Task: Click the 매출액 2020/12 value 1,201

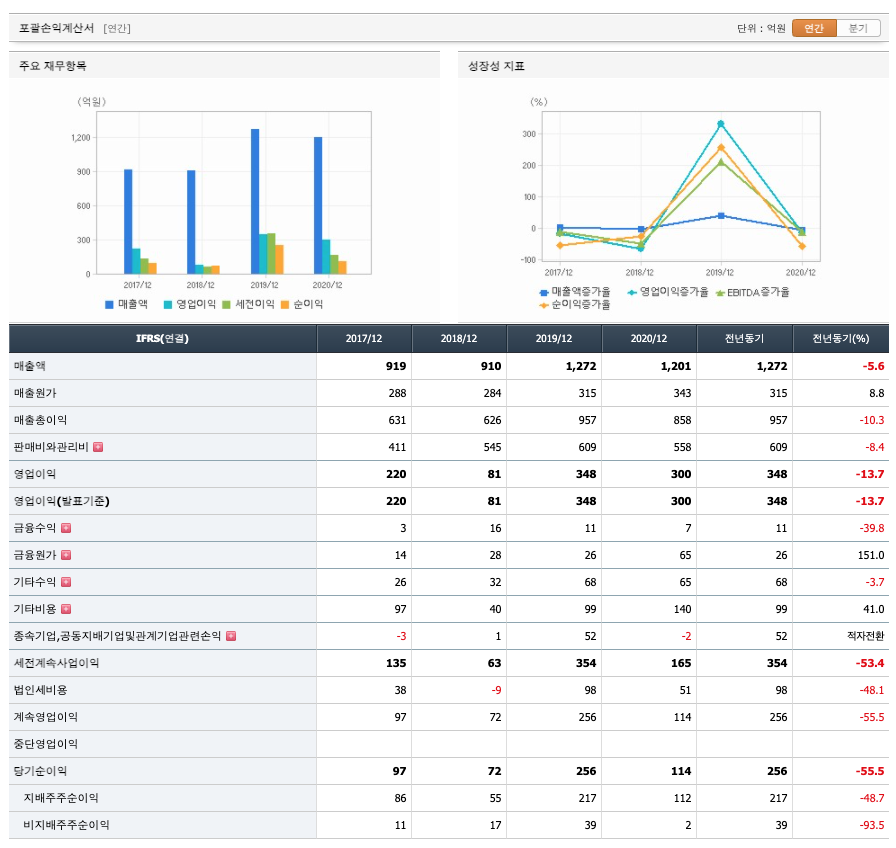Action: point(676,366)
